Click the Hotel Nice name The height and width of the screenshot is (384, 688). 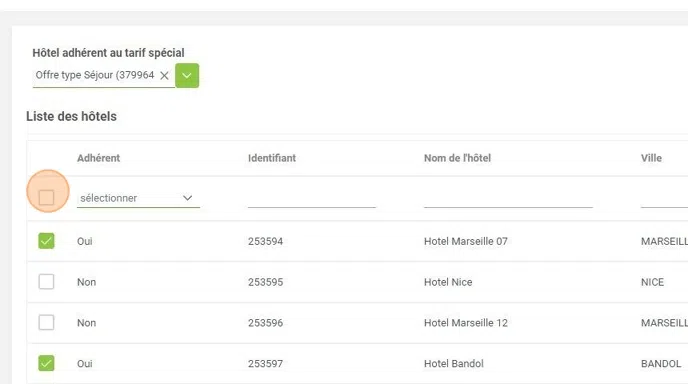pos(448,282)
